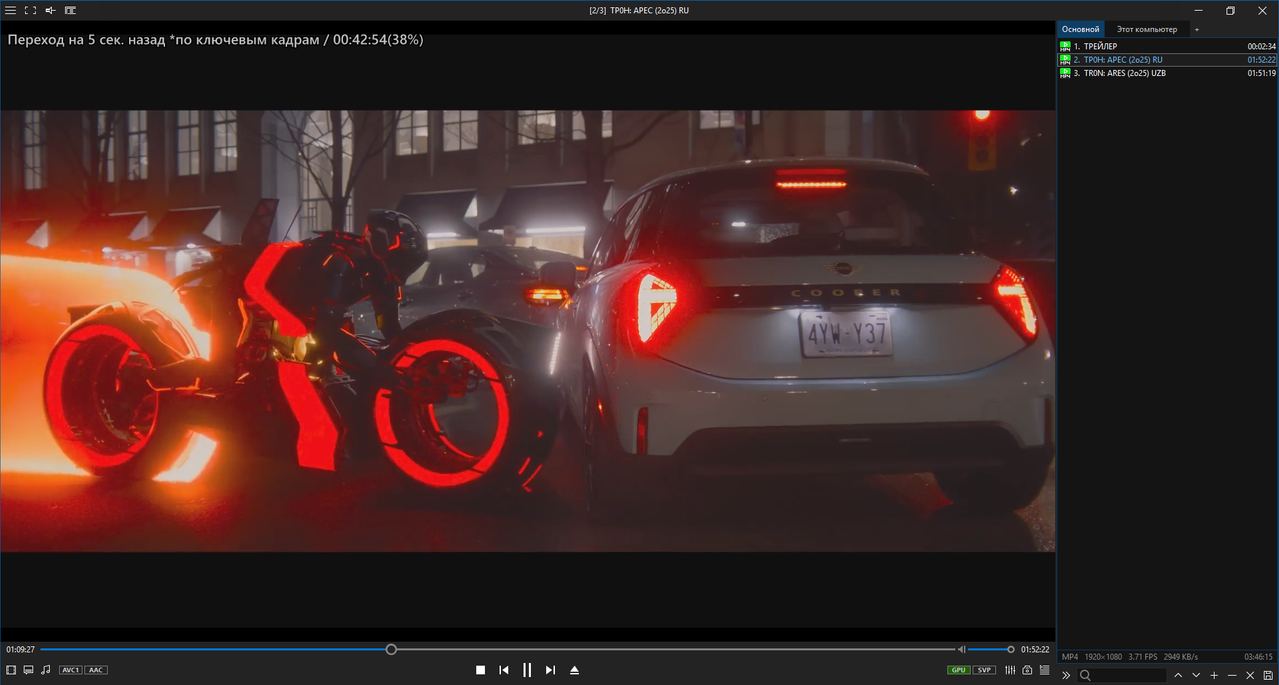Image resolution: width=1279 pixels, height=685 pixels.
Task: Click the seek bar position handle
Action: 391,649
